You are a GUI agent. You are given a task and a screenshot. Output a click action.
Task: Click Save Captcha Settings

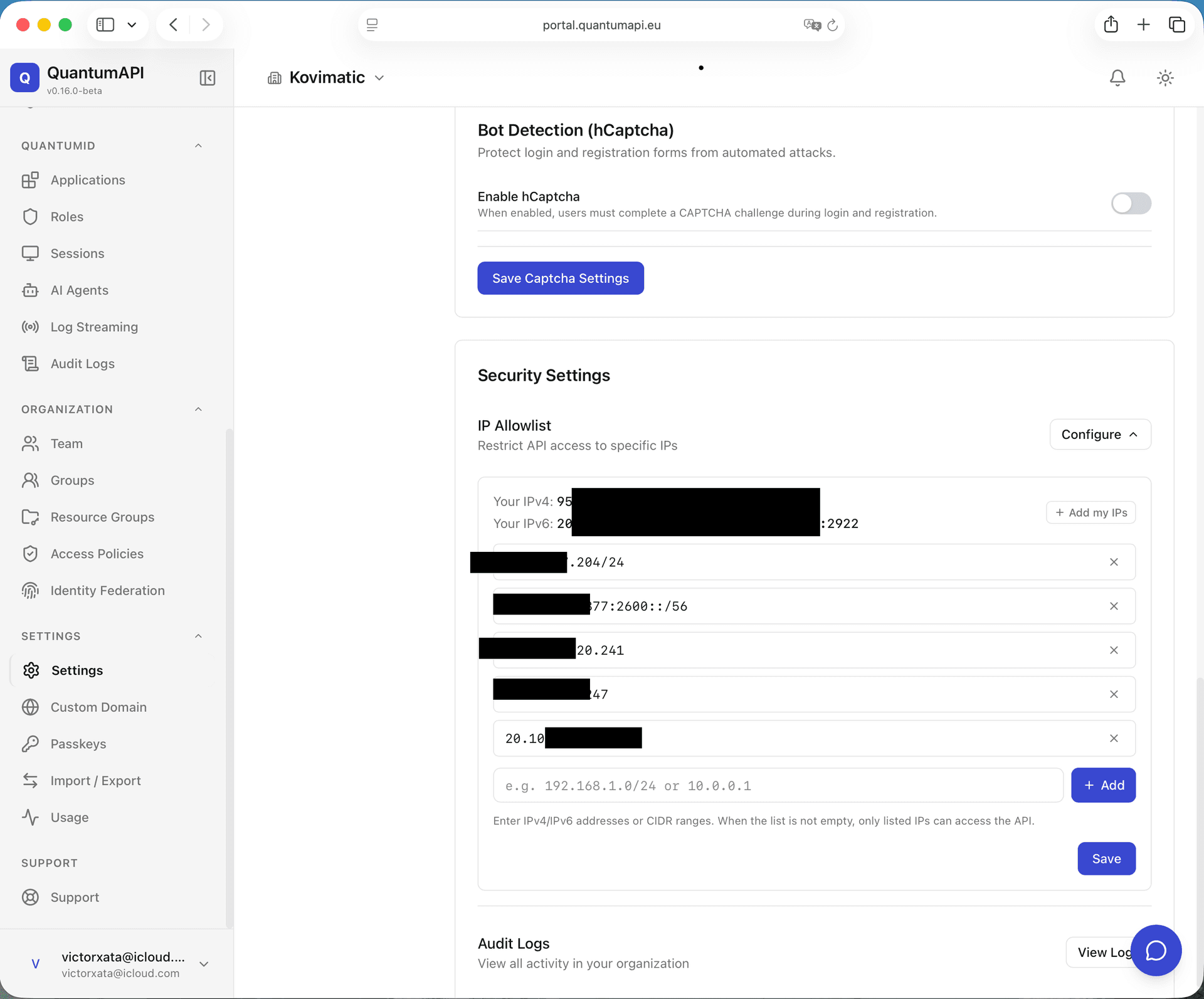560,278
